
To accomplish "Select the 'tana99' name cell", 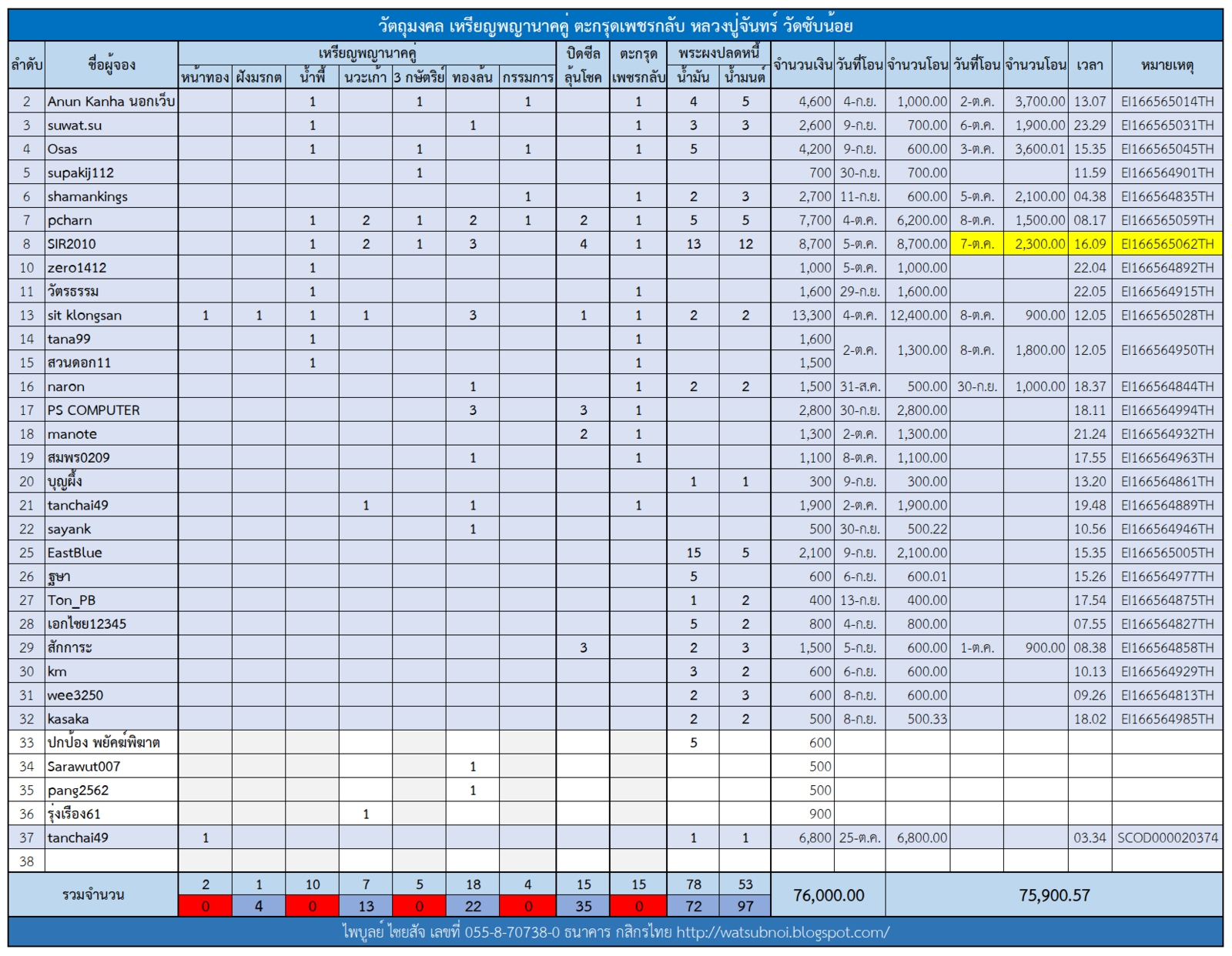I will [112, 339].
